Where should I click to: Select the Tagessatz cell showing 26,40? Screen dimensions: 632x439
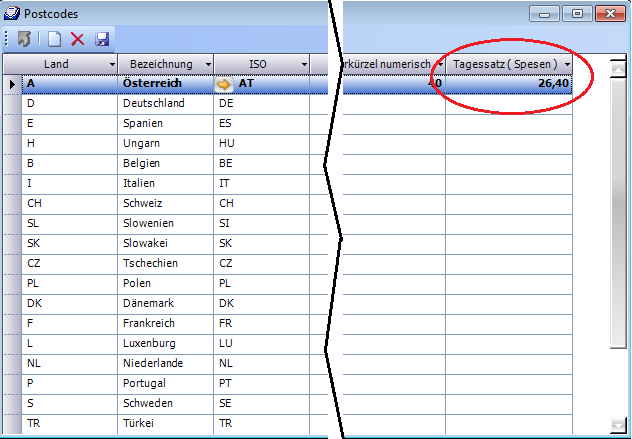tap(509, 84)
